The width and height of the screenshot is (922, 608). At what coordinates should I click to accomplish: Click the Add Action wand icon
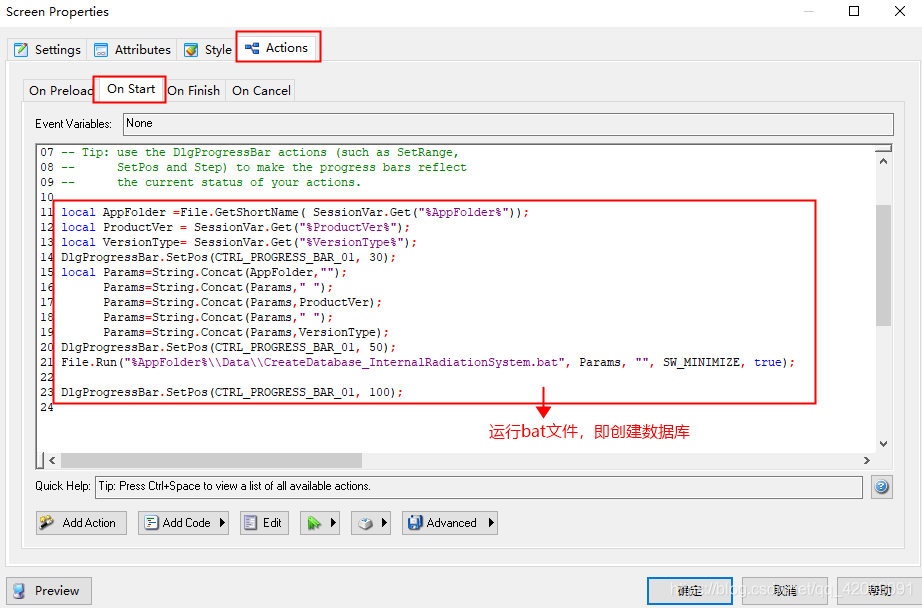(x=46, y=522)
